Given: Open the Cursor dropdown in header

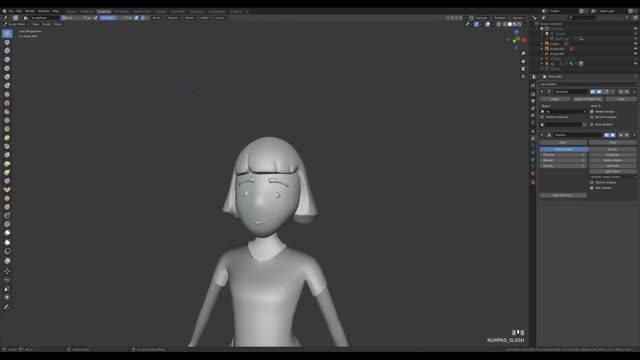Looking at the screenshot, I should [x=221, y=18].
